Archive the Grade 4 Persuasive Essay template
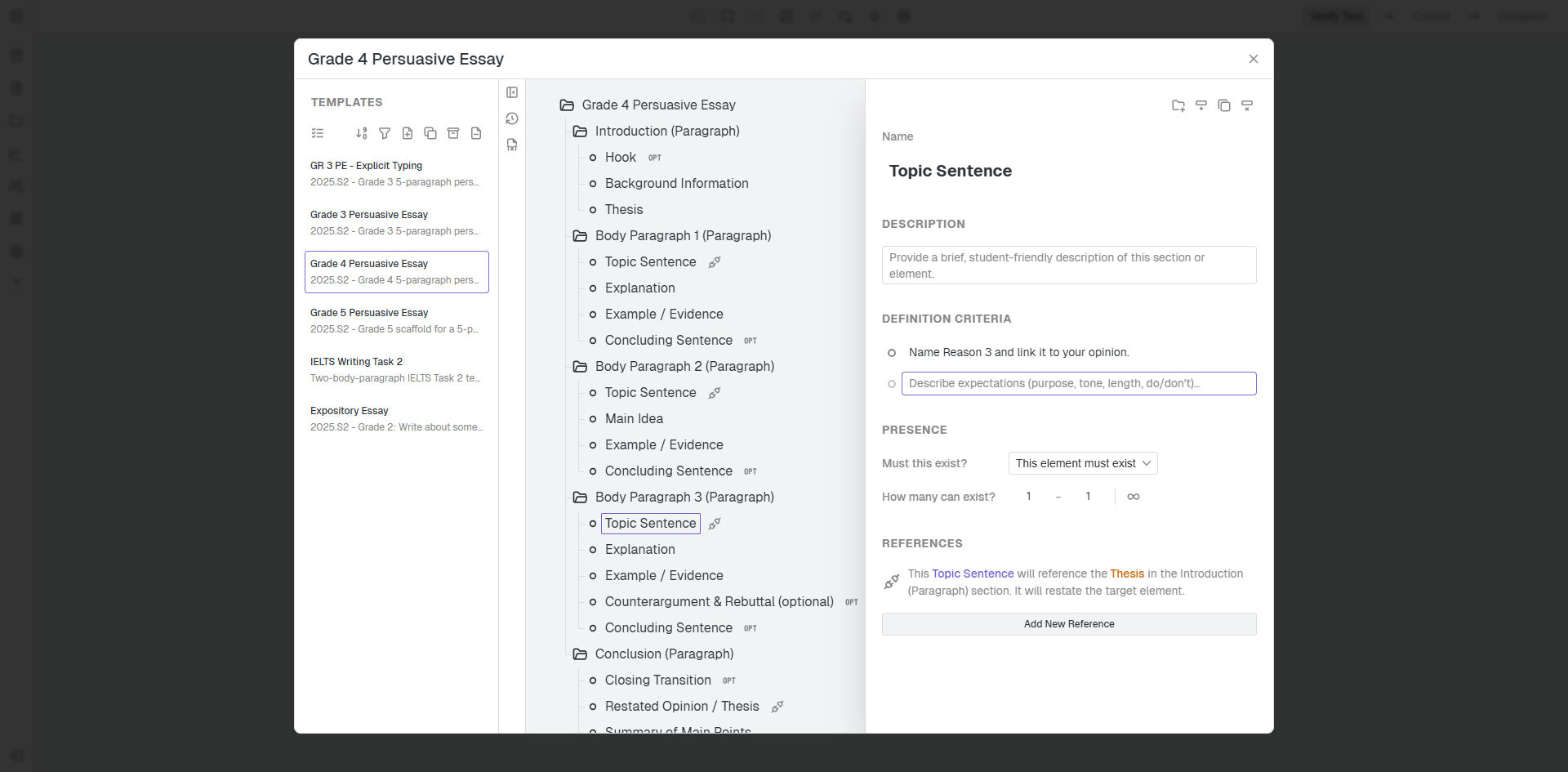Viewport: 1568px width, 772px height. tap(453, 133)
